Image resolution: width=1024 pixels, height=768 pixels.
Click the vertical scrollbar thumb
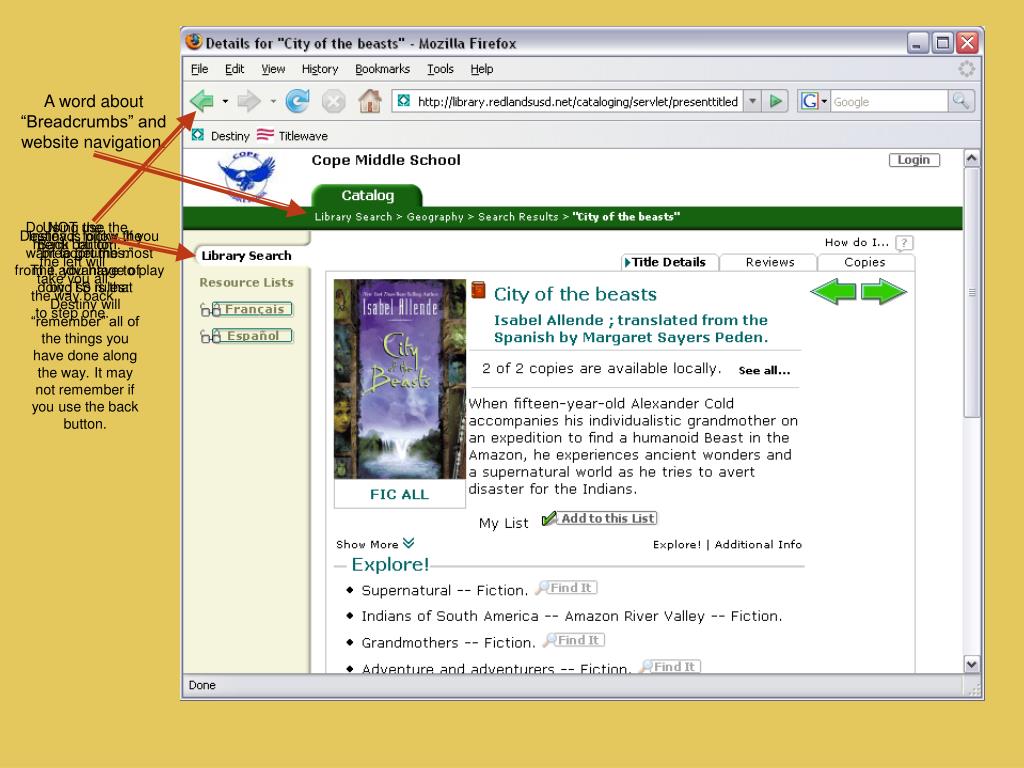(x=972, y=293)
